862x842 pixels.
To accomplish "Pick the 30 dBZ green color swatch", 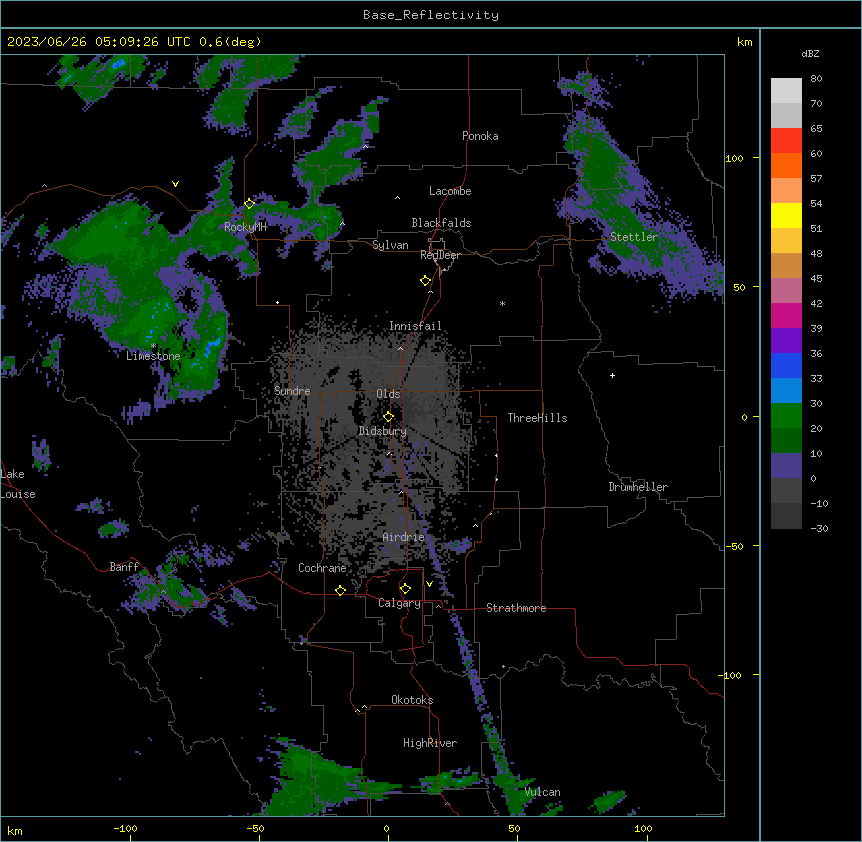I will [786, 416].
